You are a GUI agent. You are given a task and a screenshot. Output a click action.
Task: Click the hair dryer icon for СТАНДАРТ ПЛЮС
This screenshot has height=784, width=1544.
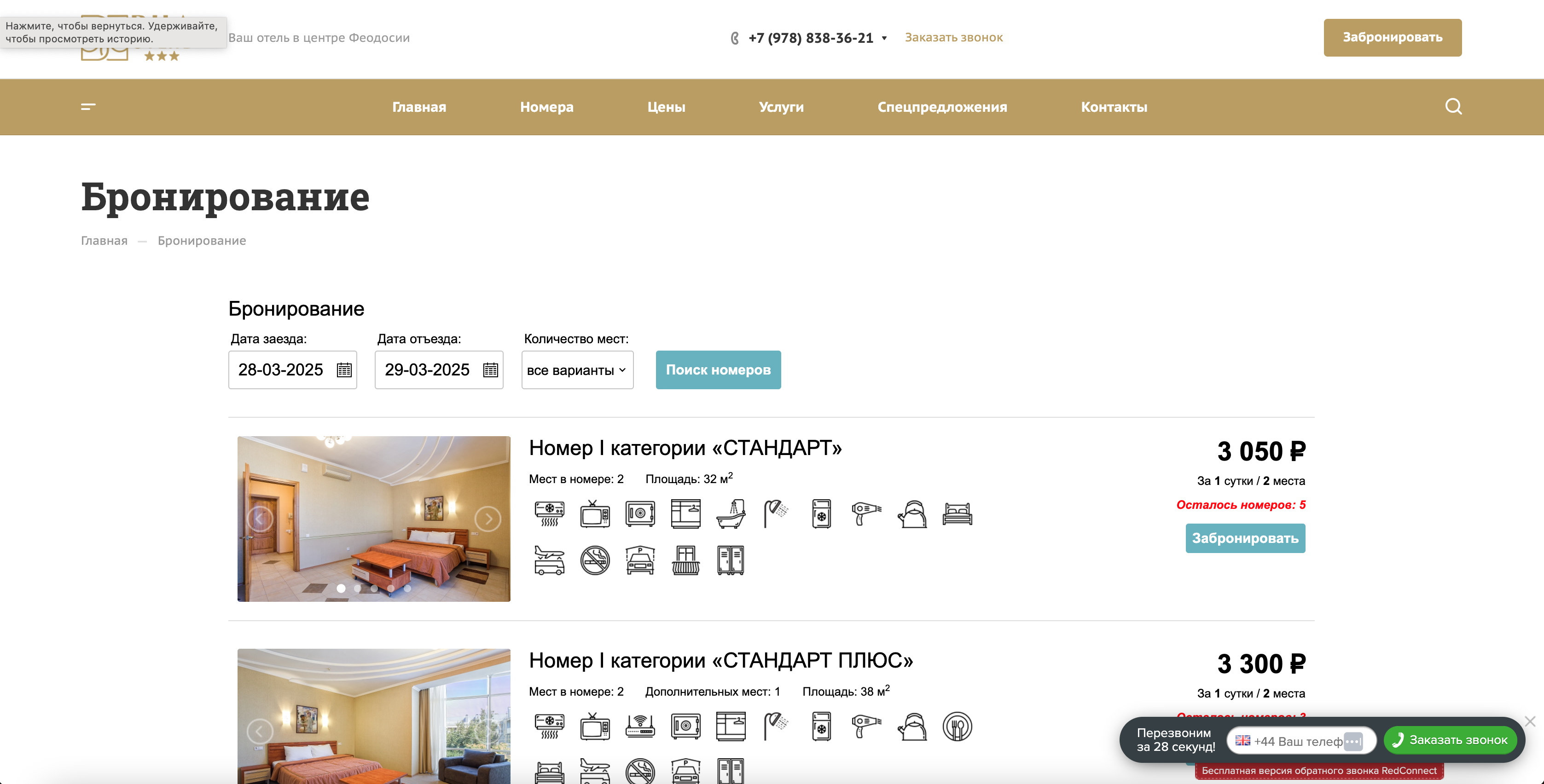click(x=867, y=726)
